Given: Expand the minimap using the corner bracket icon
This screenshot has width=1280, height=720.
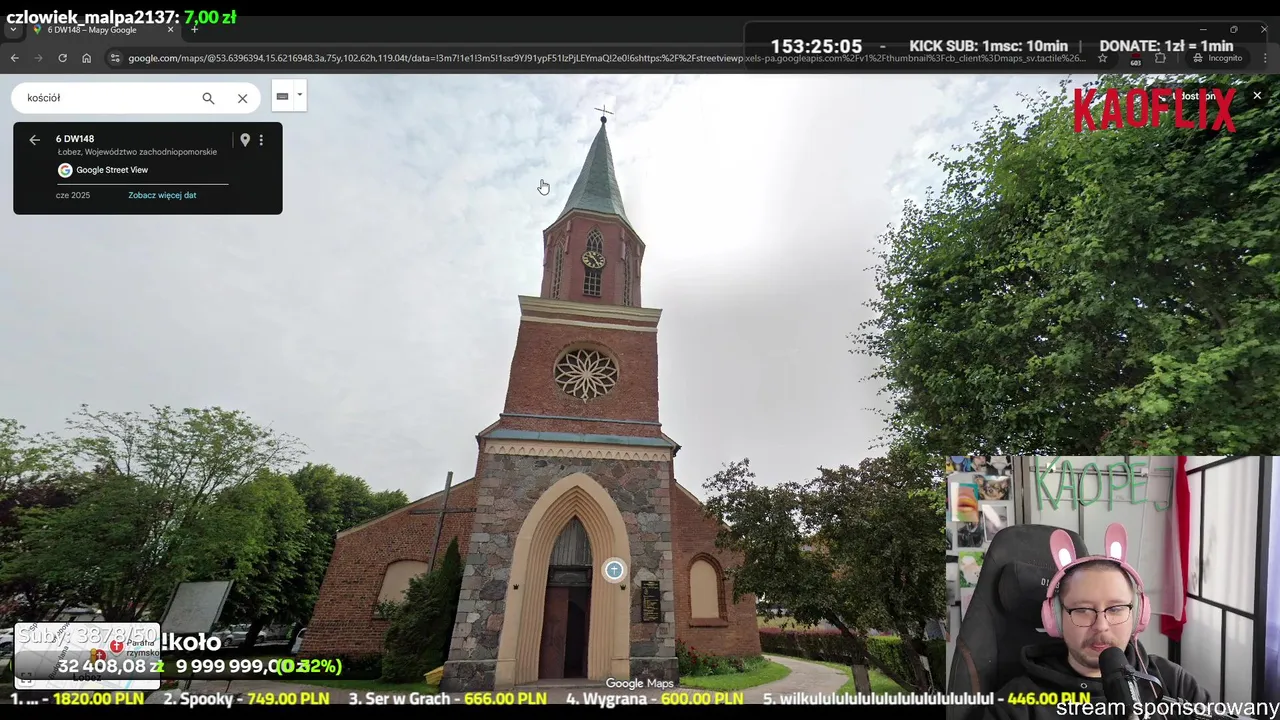Looking at the screenshot, I should click(24, 680).
